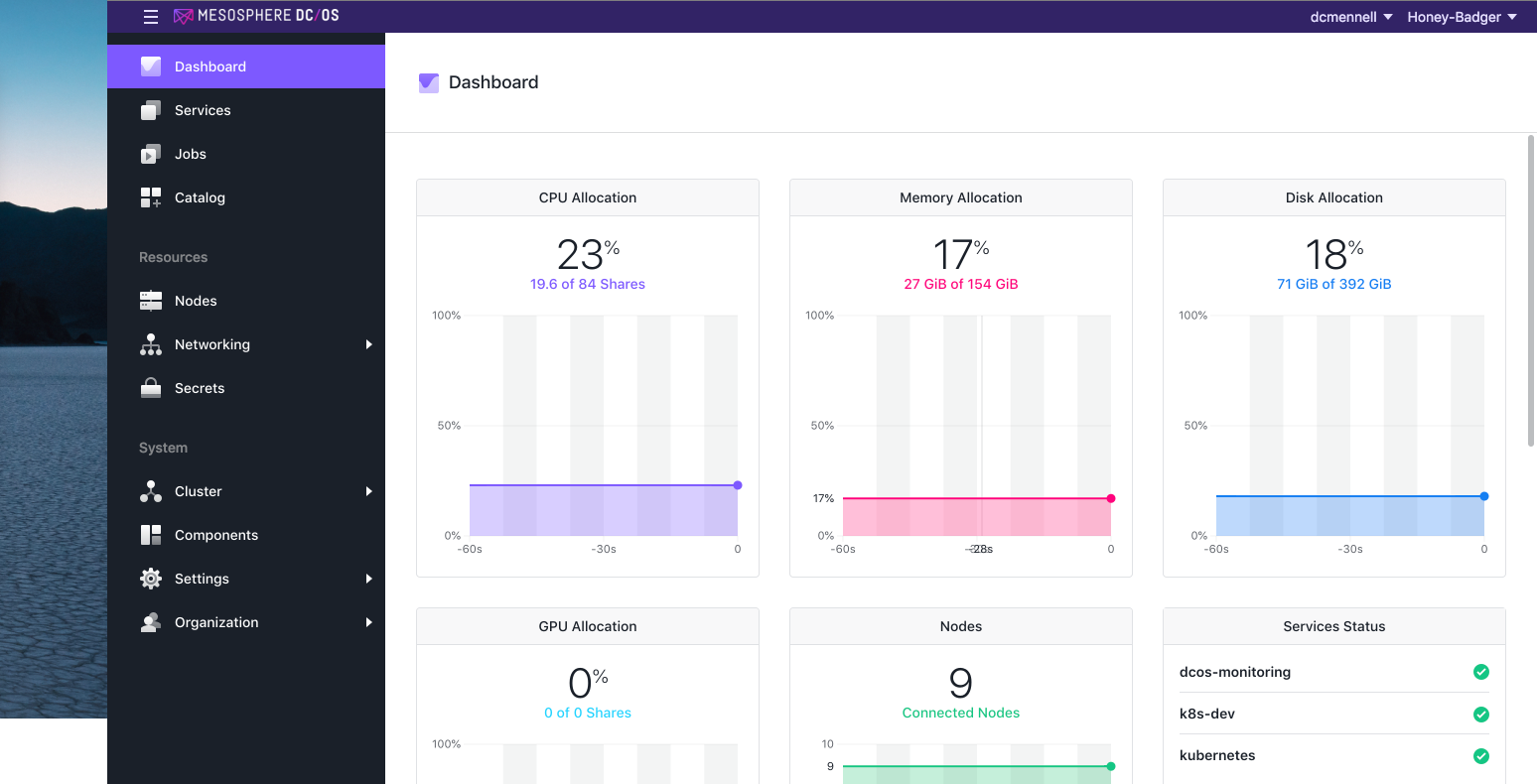Click the Mesosphere DC/OS logo
Viewport: 1537px width, 784px height.
(x=256, y=16)
